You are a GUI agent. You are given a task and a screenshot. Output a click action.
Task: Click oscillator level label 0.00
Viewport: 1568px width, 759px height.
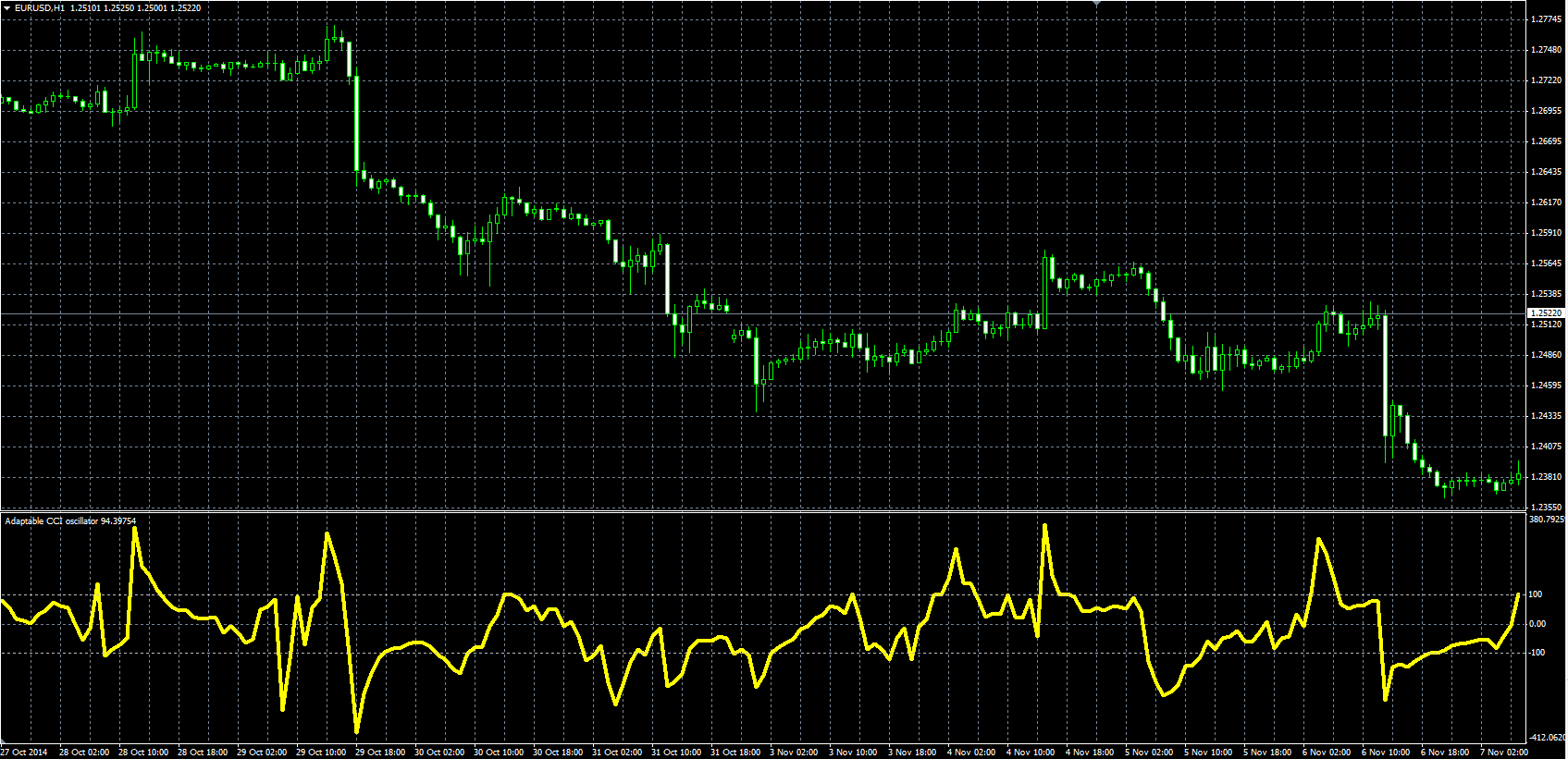[x=1537, y=624]
